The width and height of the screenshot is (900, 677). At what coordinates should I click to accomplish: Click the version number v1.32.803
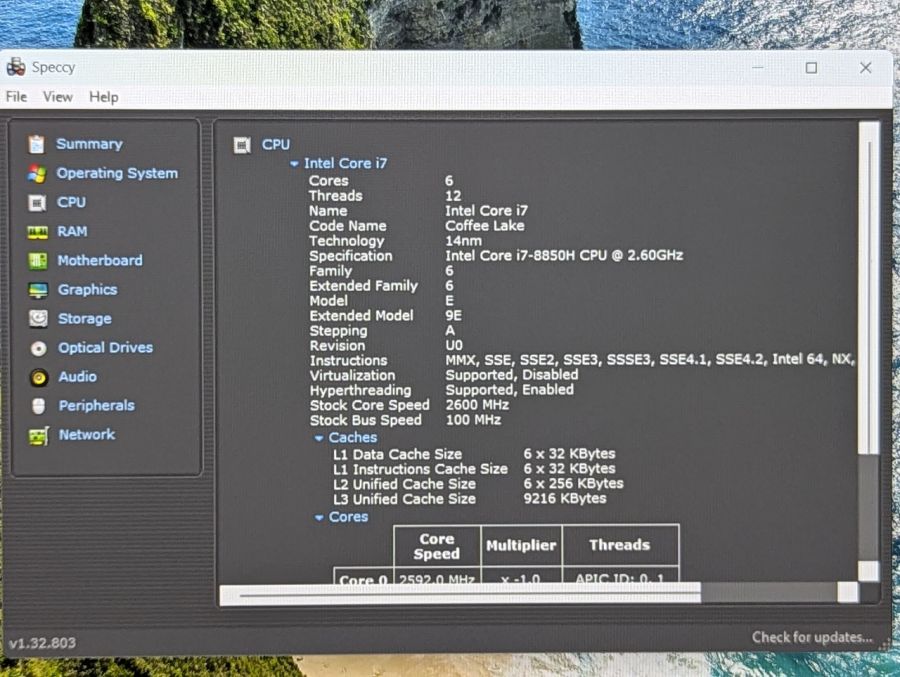coord(42,643)
